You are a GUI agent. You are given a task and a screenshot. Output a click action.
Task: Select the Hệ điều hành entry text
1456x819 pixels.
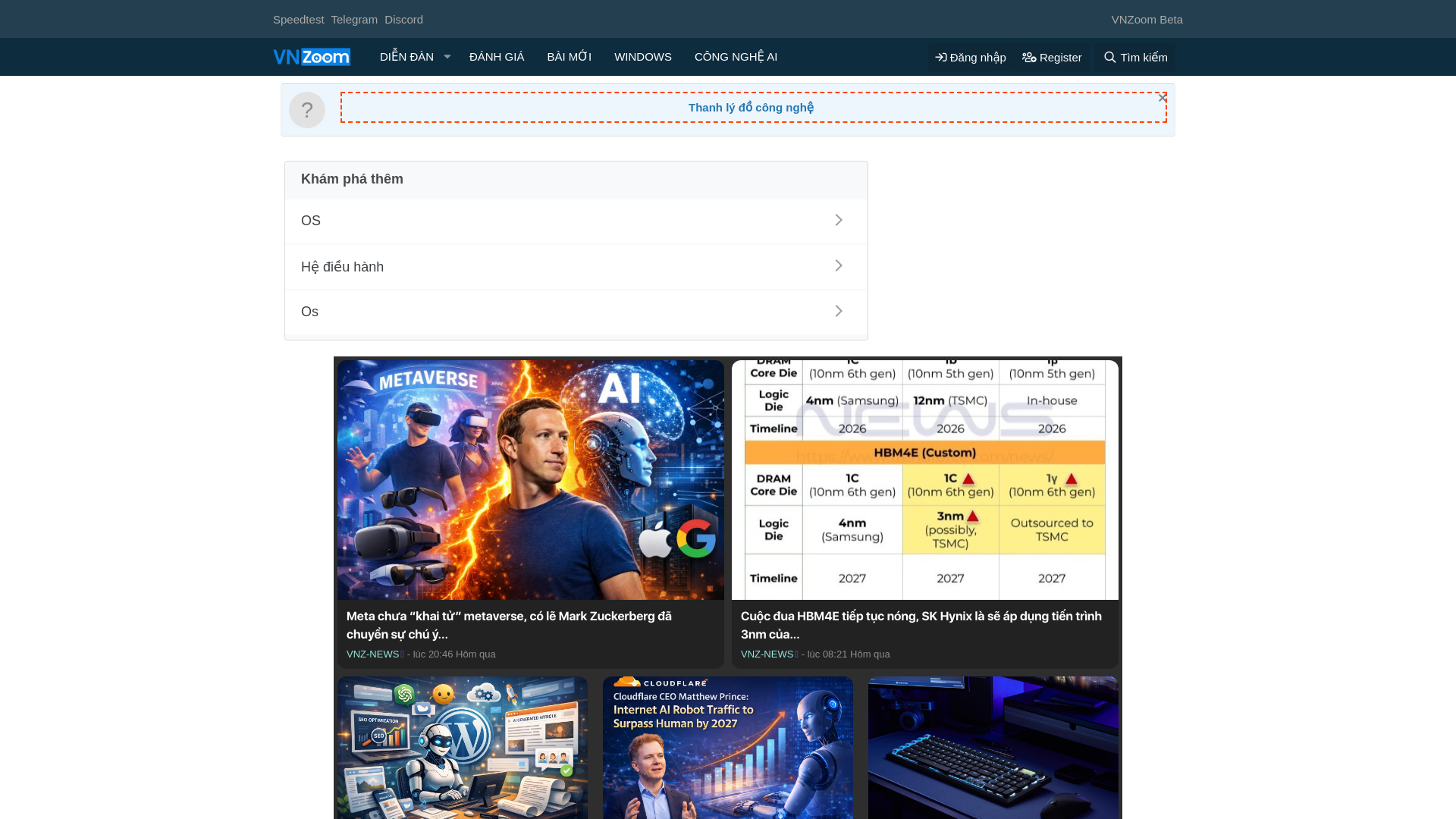342,267
